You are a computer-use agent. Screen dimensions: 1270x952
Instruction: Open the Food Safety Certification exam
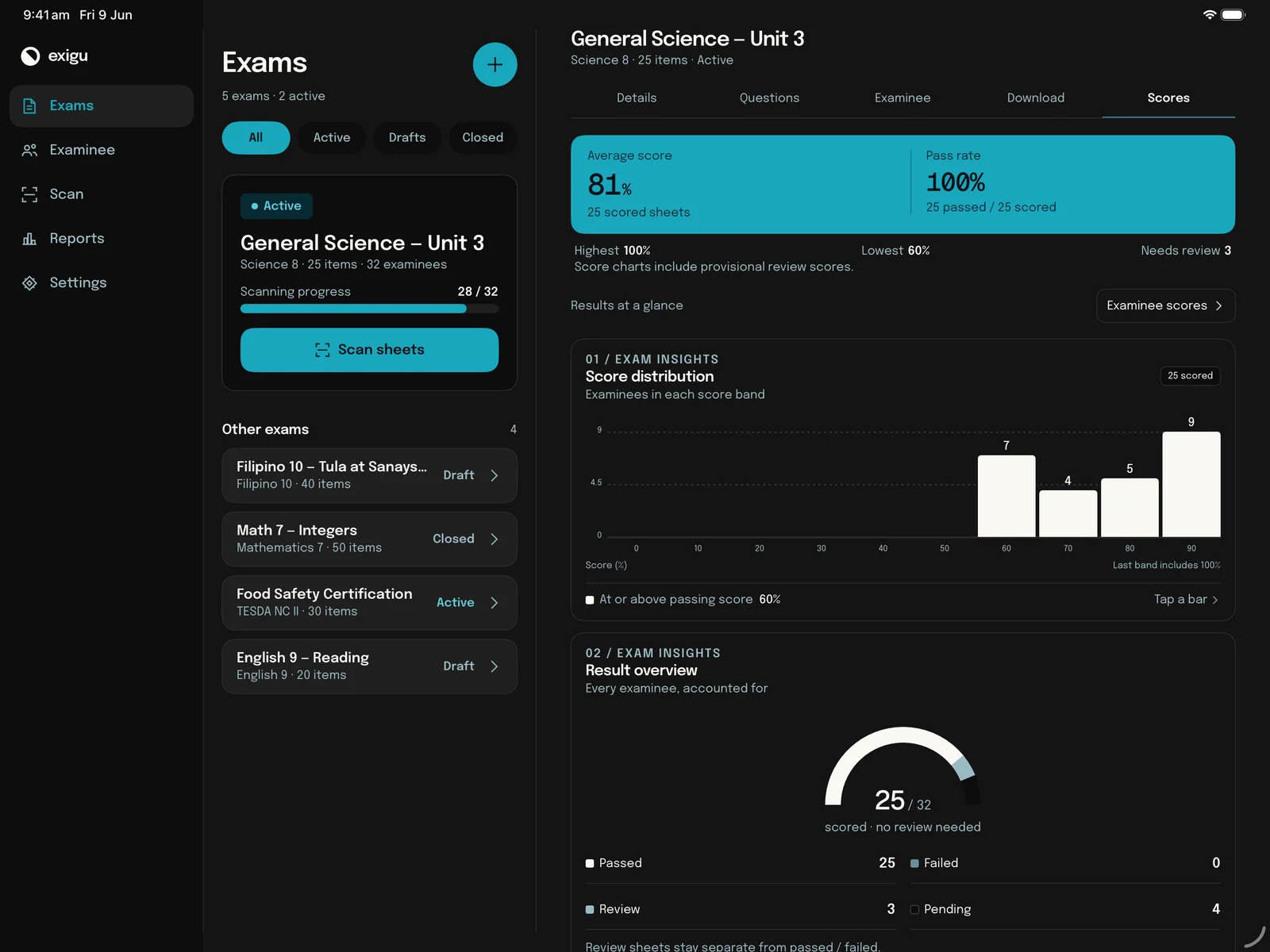pyautogui.click(x=369, y=603)
